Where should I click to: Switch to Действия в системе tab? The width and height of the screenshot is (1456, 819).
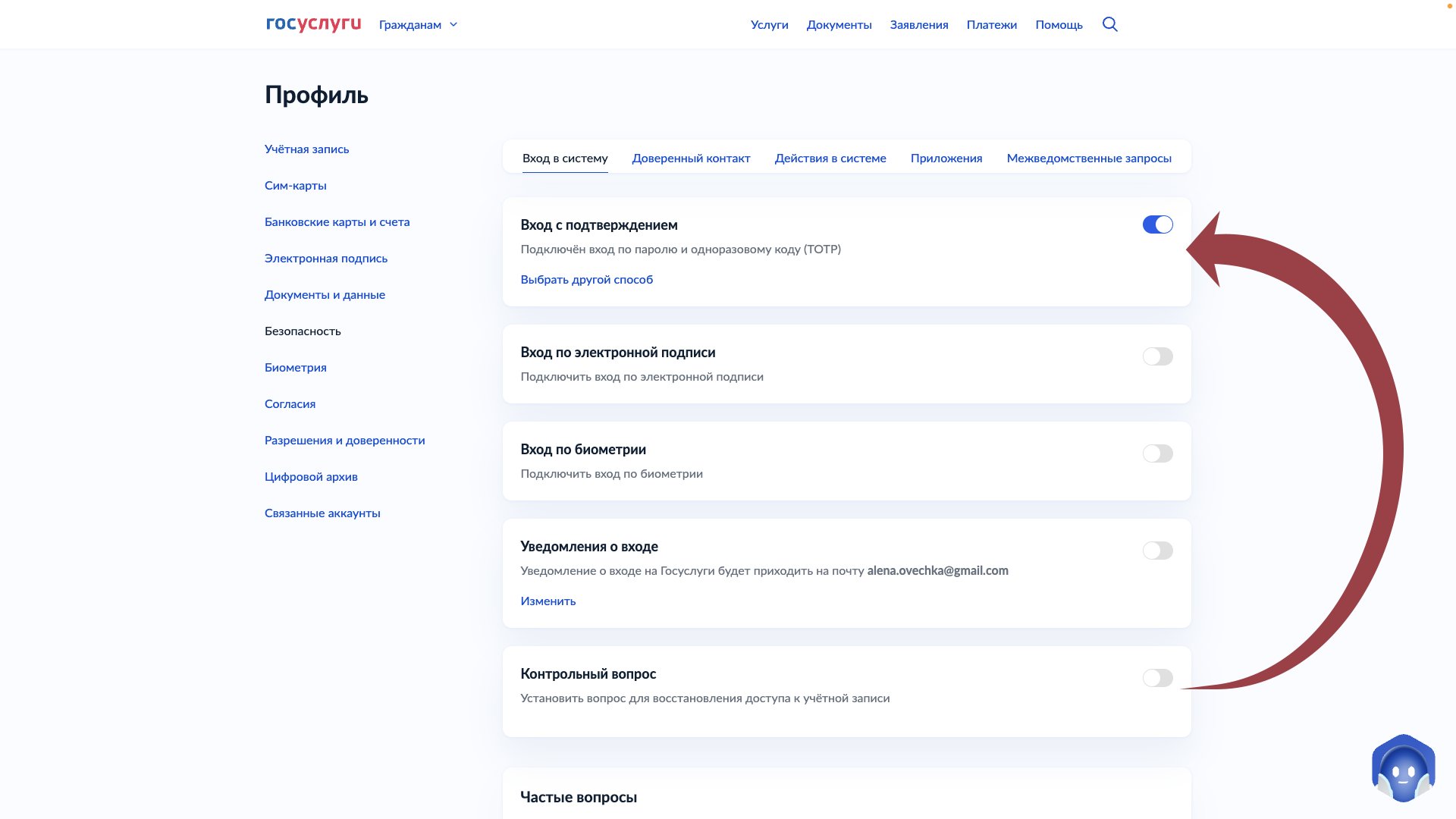[x=831, y=158]
